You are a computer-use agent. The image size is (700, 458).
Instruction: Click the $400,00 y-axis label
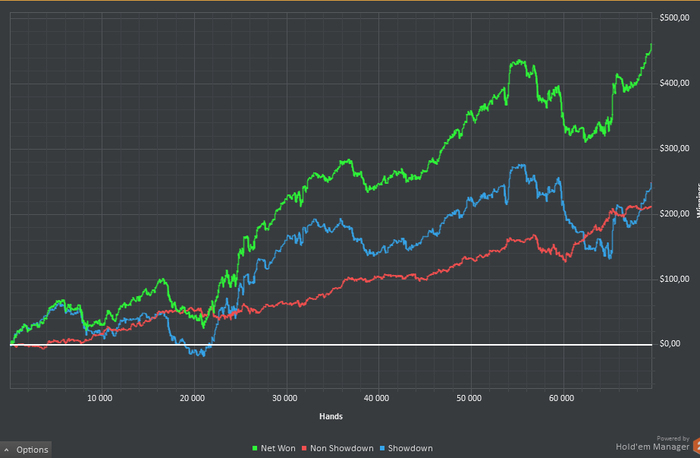674,83
